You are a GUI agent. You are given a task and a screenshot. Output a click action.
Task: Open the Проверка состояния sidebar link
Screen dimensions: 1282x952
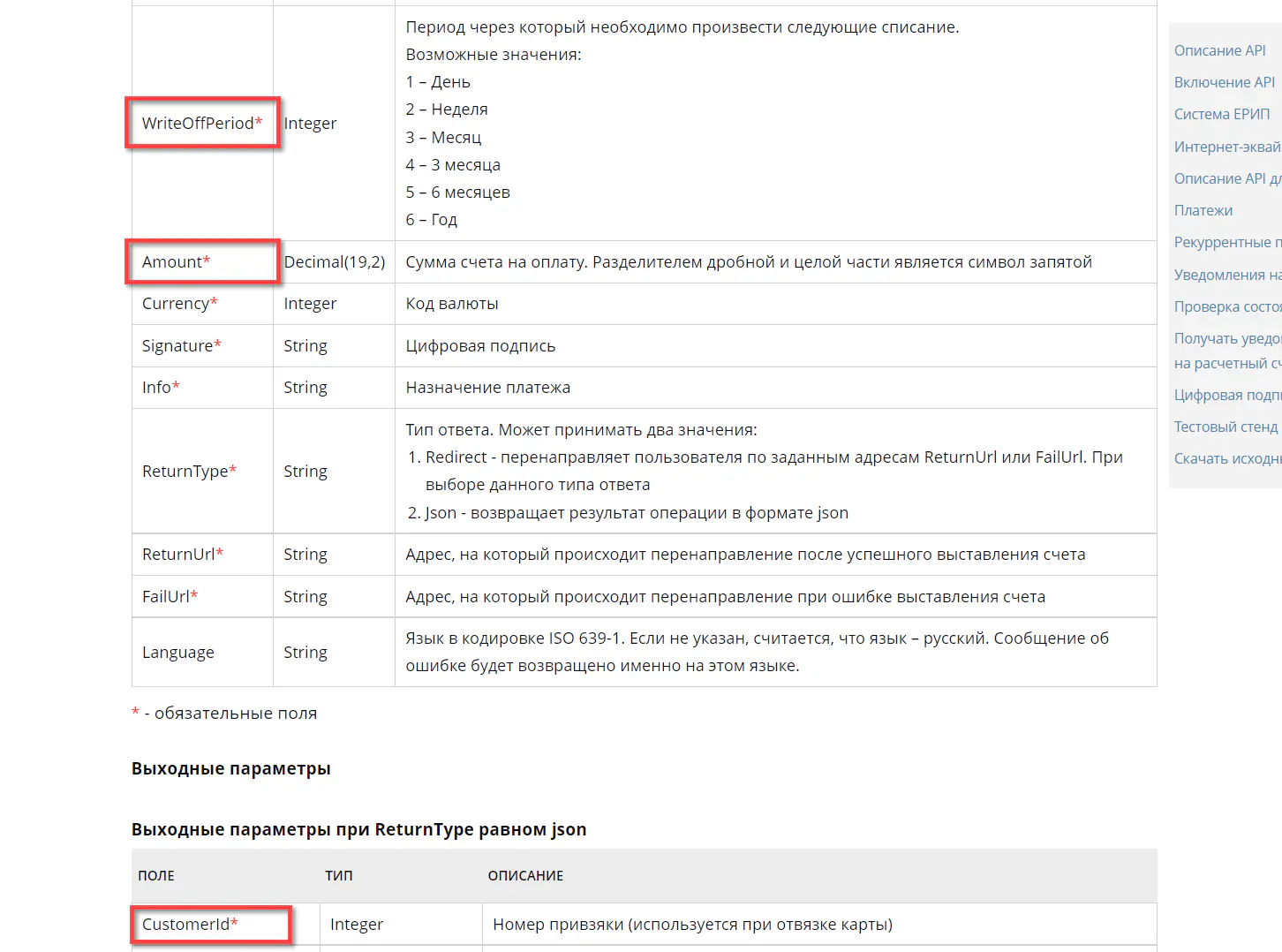[x=1226, y=306]
